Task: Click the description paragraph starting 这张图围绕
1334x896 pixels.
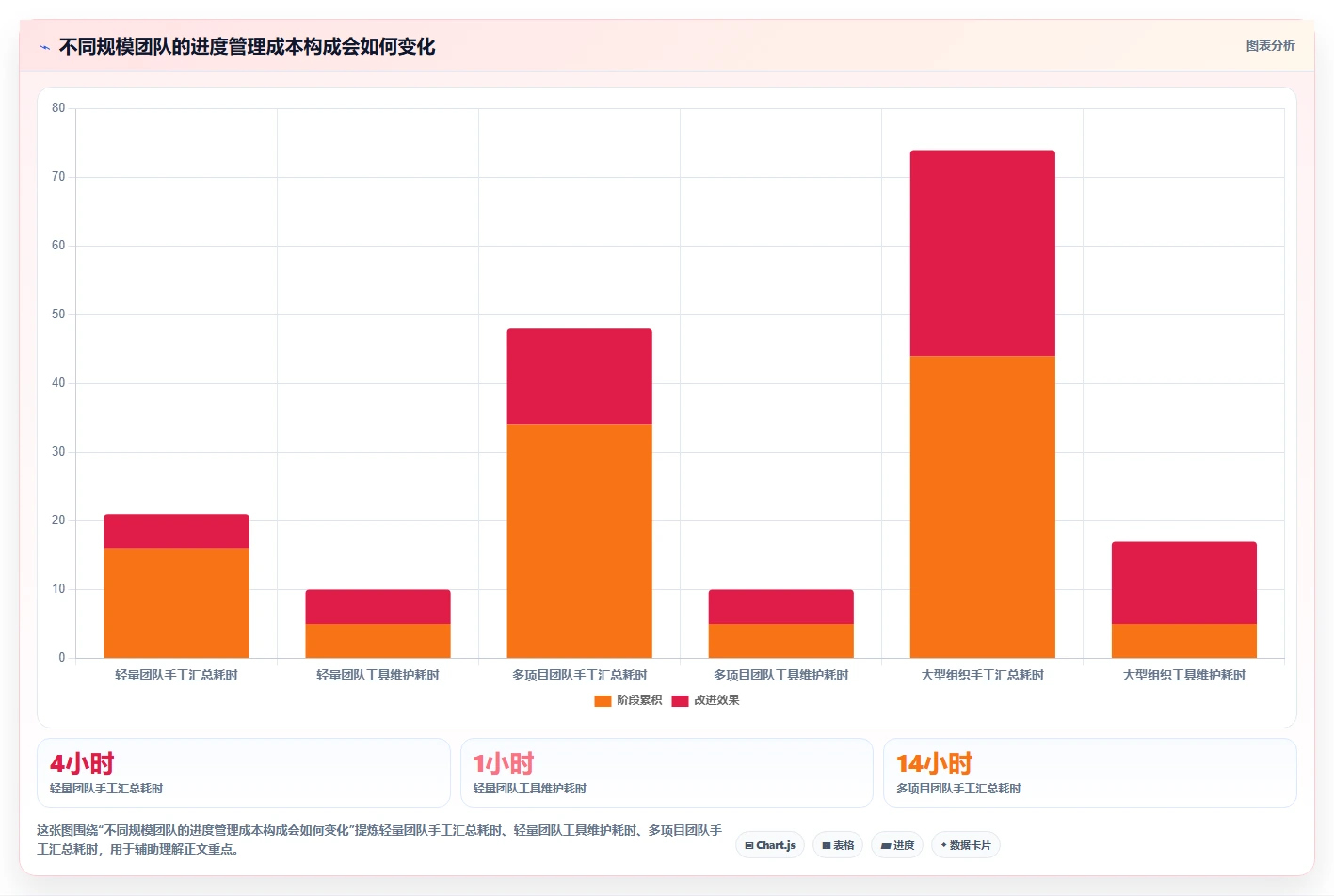Action: point(379,840)
